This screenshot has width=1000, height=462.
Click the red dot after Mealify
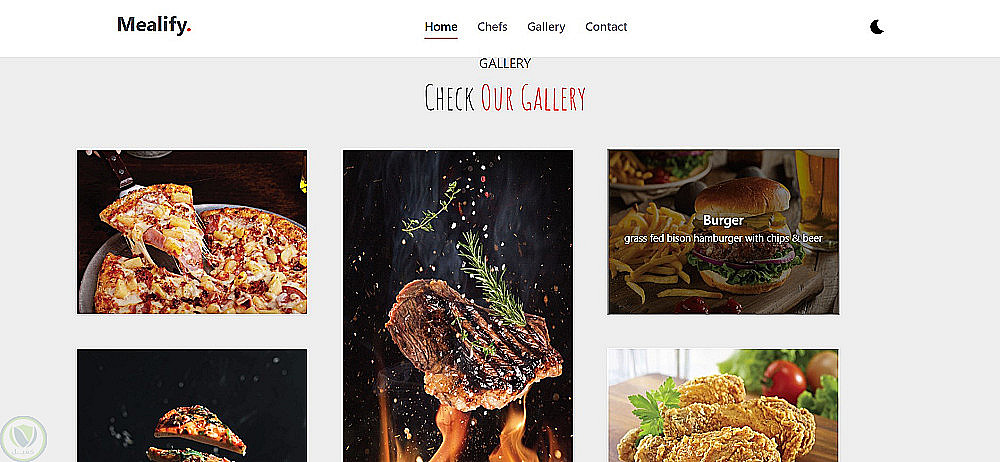(x=189, y=31)
